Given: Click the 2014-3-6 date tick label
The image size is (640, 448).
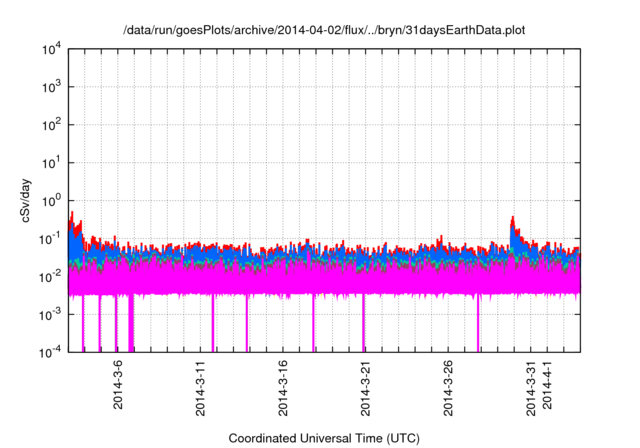Looking at the screenshot, I should [118, 384].
